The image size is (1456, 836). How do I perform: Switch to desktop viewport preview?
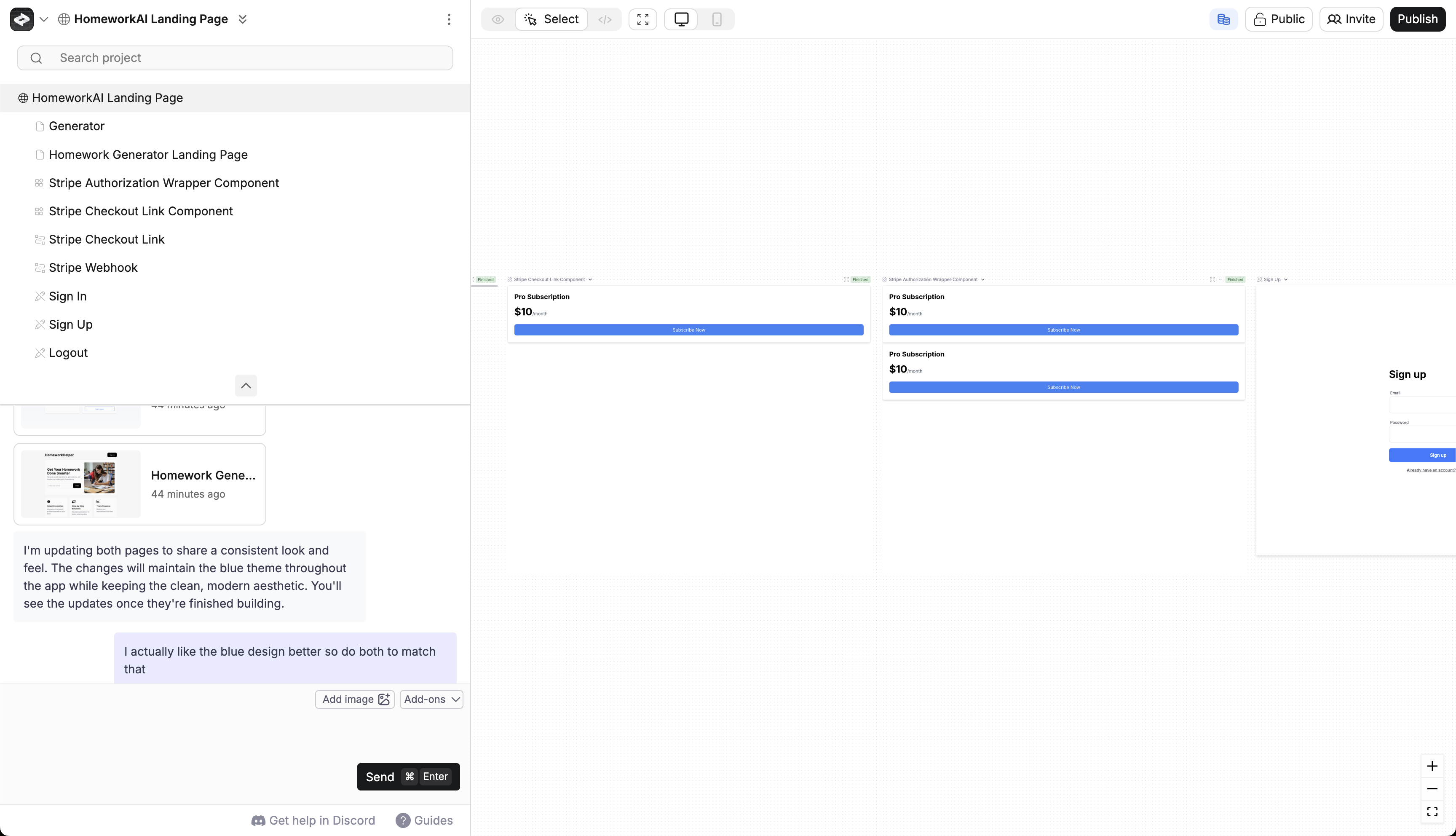(681, 19)
